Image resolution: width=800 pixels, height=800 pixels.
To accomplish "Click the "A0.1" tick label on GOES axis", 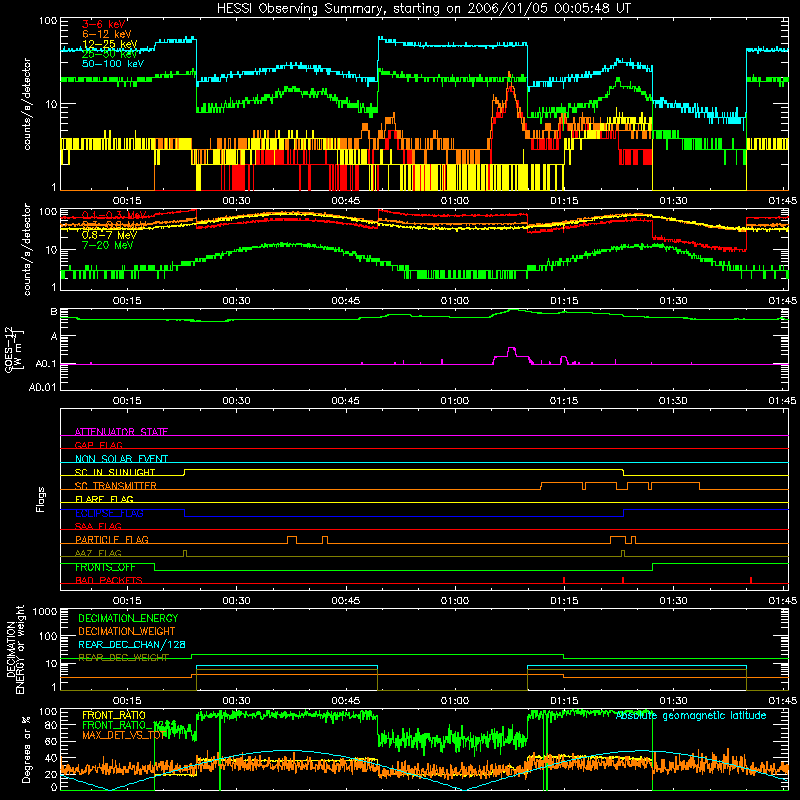I will 45,364.
